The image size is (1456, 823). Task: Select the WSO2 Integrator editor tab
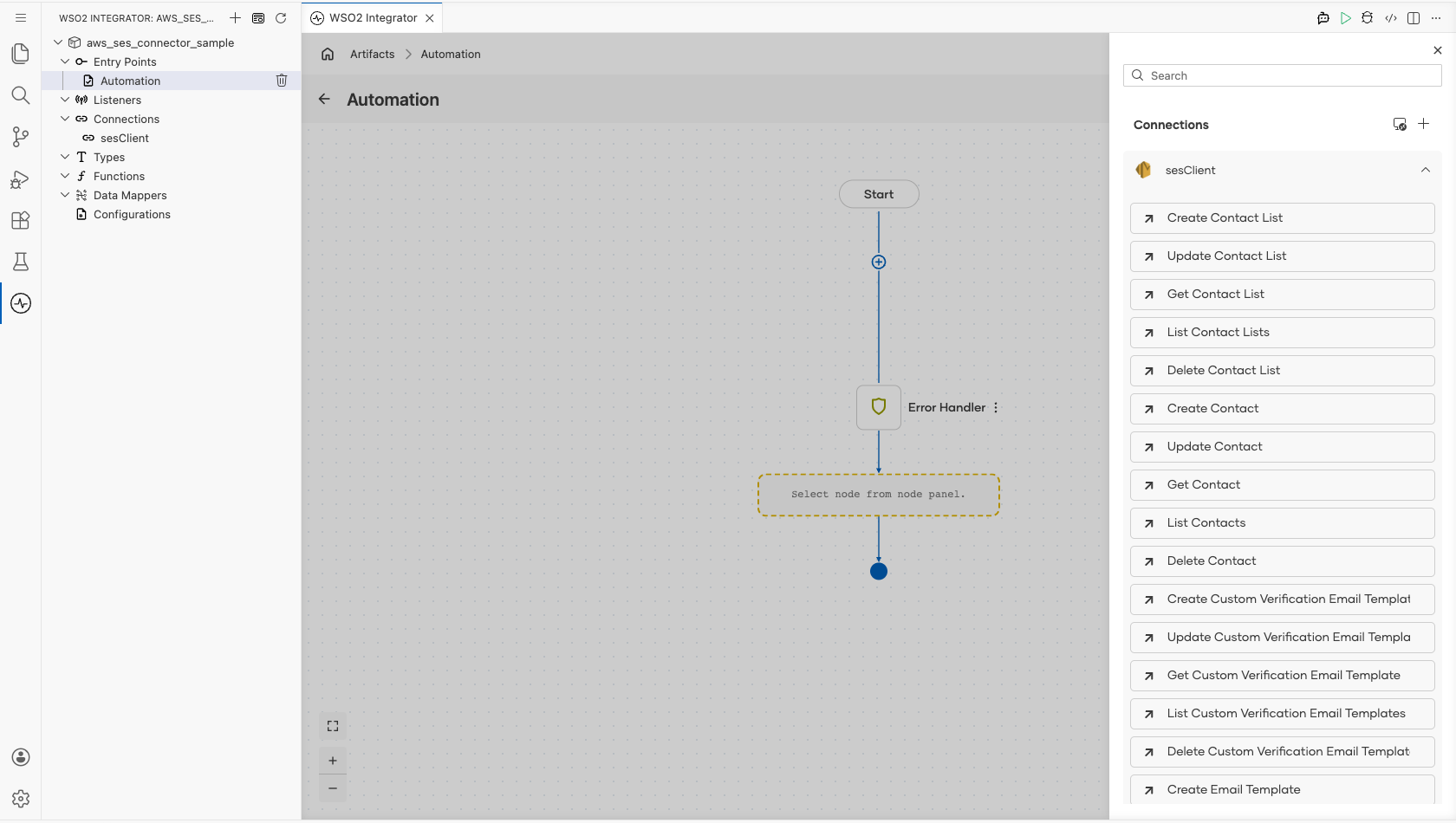tap(373, 17)
